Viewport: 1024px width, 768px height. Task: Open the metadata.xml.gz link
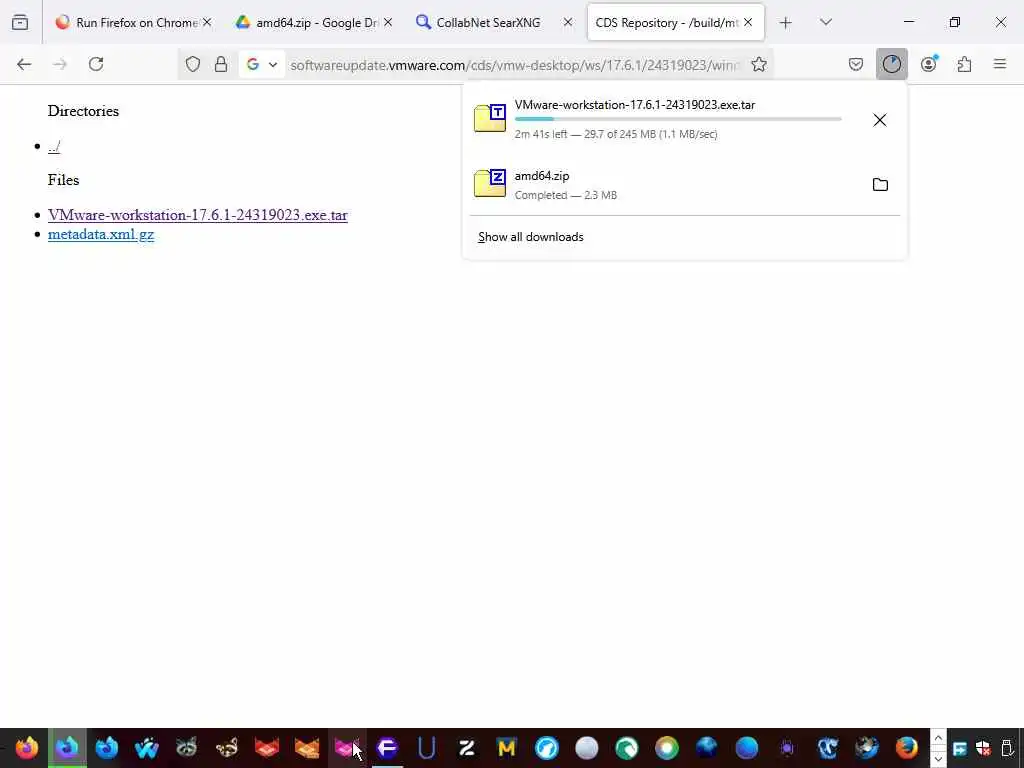click(x=101, y=234)
